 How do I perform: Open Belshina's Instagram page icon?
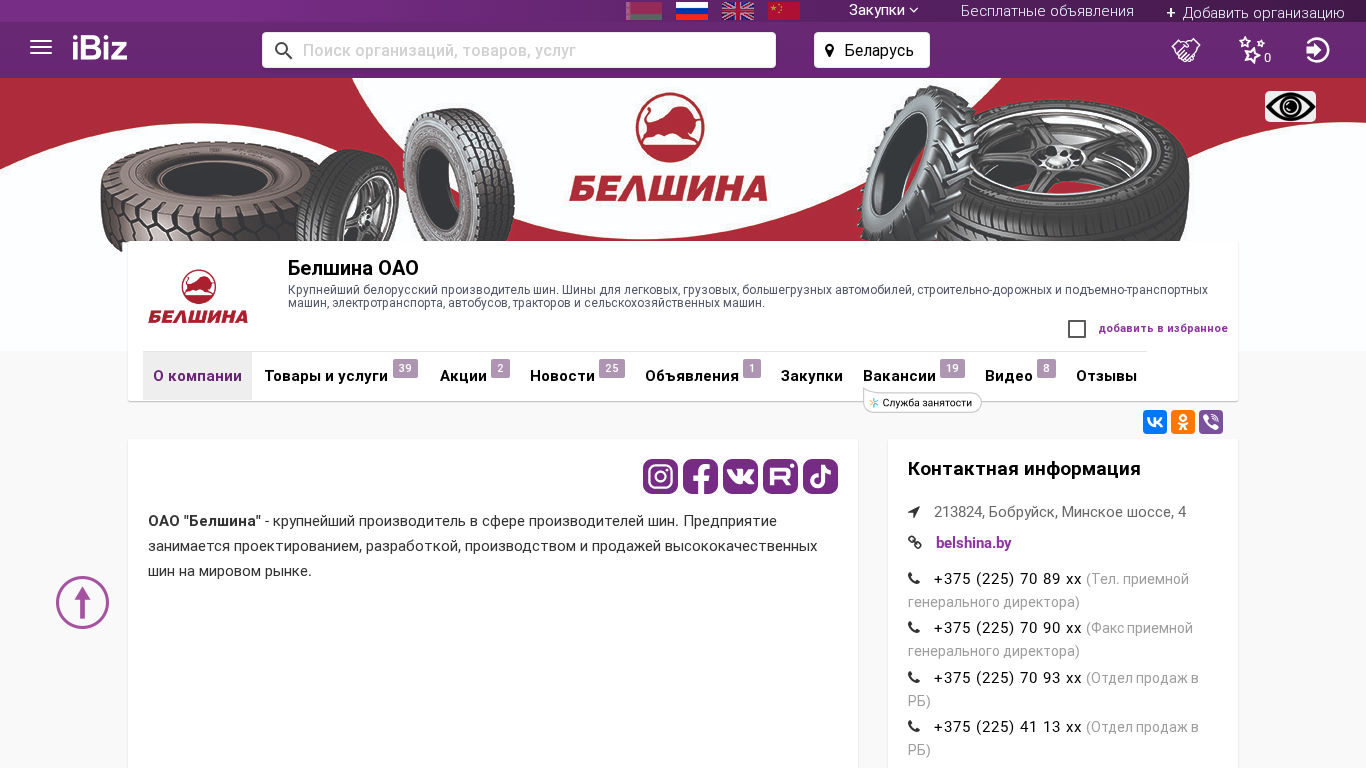(x=660, y=477)
